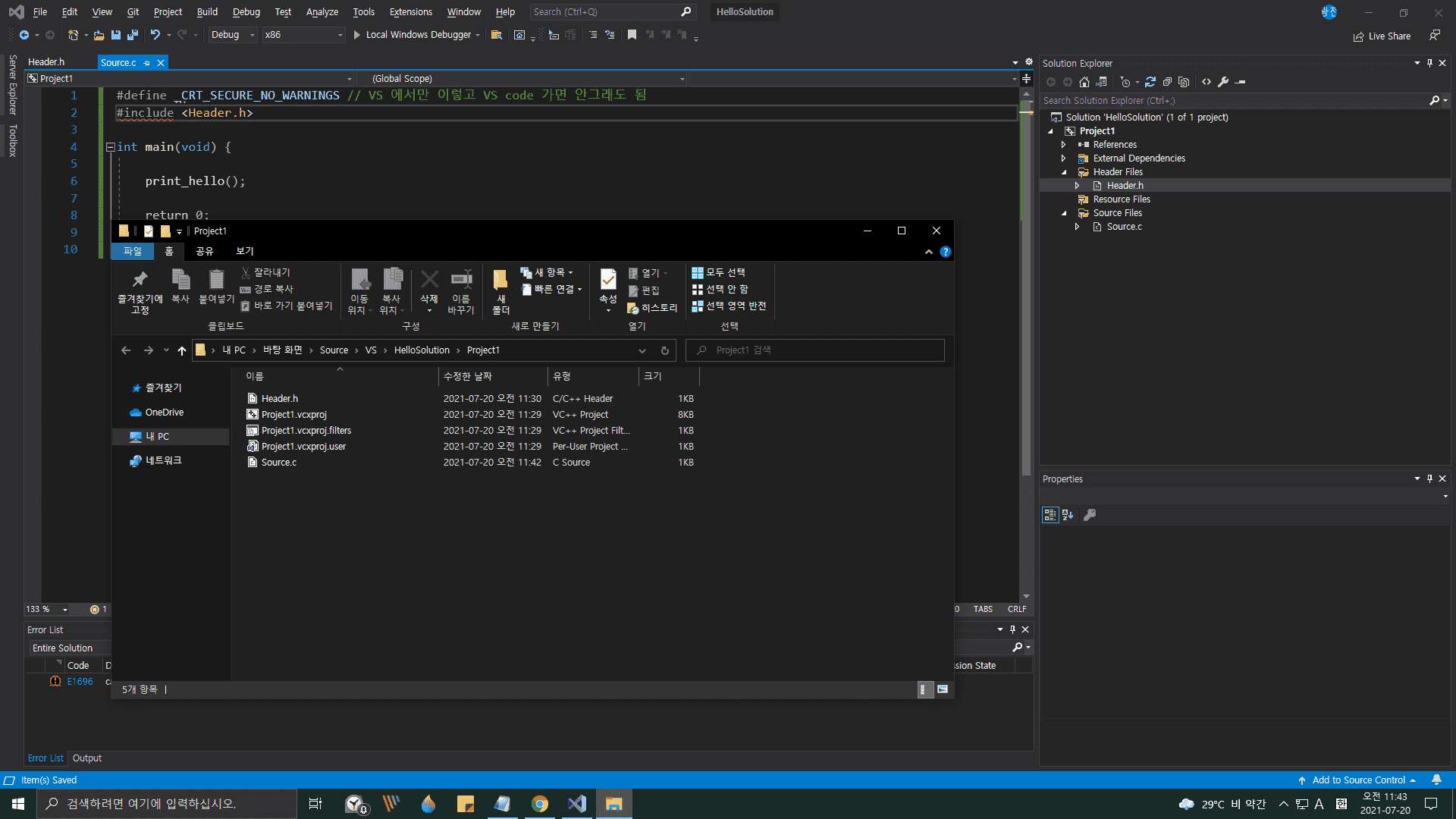Open Visual Studio from Windows taskbar

tap(576, 804)
